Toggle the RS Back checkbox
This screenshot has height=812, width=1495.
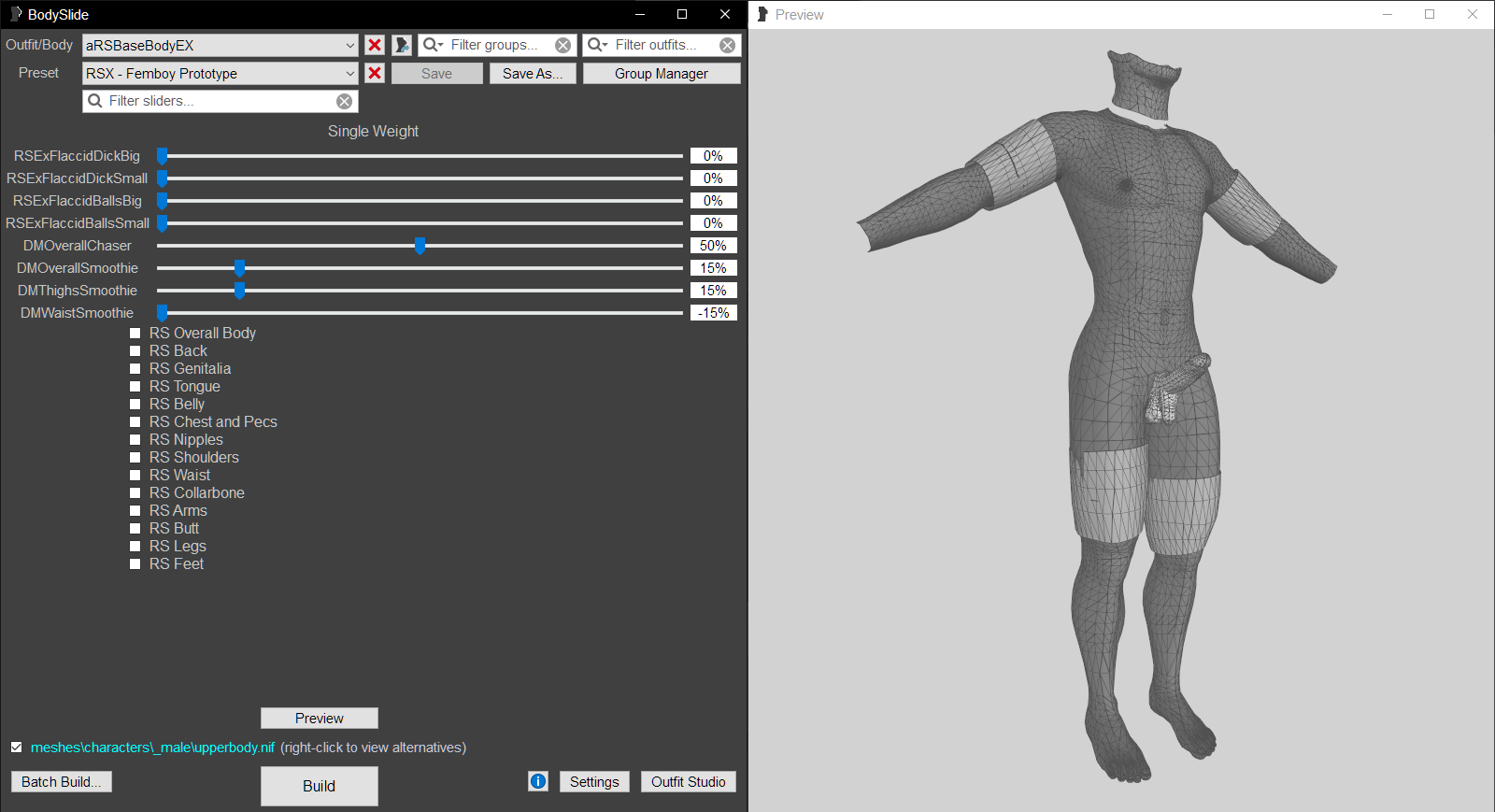[x=135, y=351]
